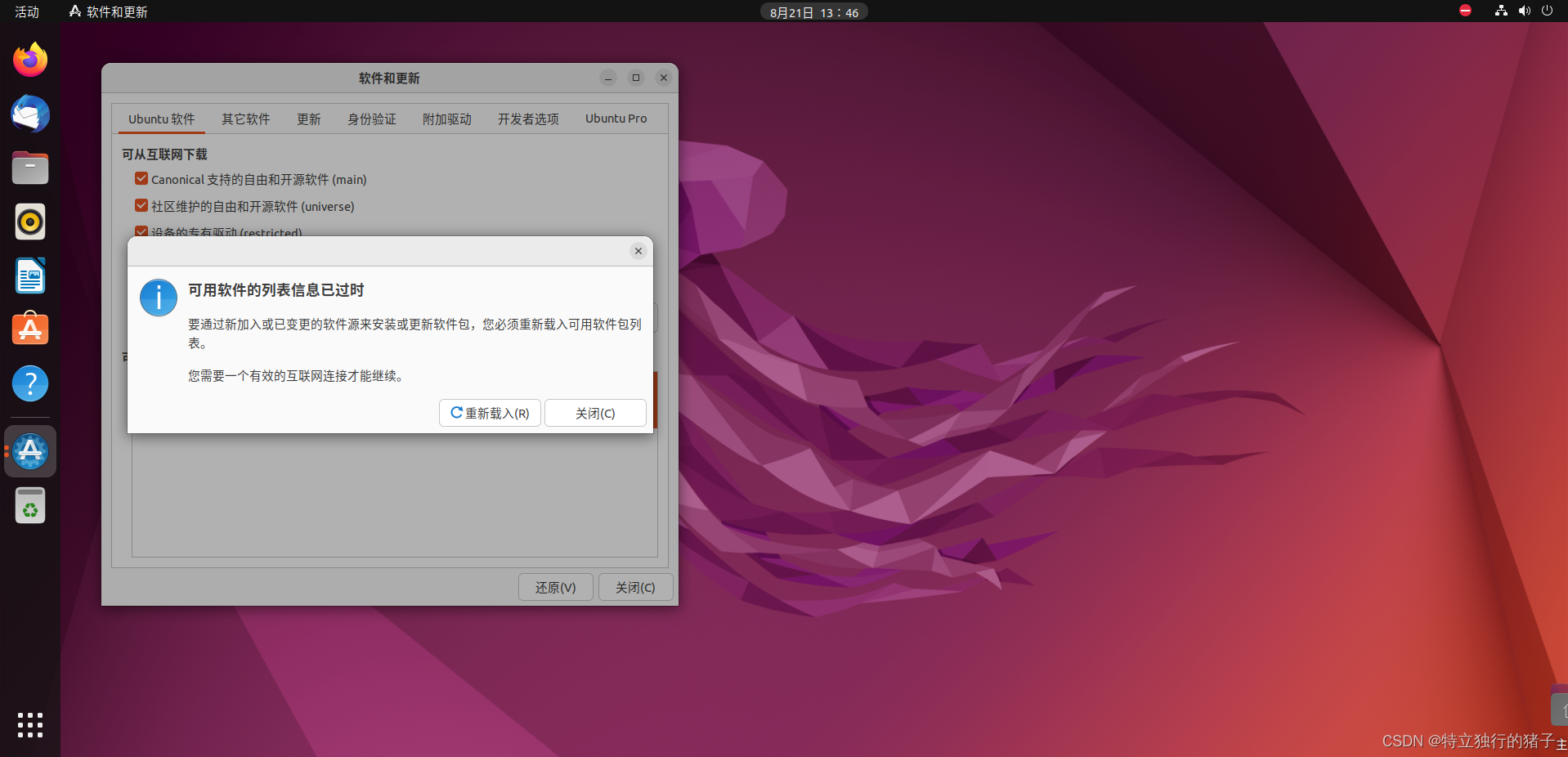Launch Thunderbird mail from the dock
The width and height of the screenshot is (1568, 757).
click(30, 114)
